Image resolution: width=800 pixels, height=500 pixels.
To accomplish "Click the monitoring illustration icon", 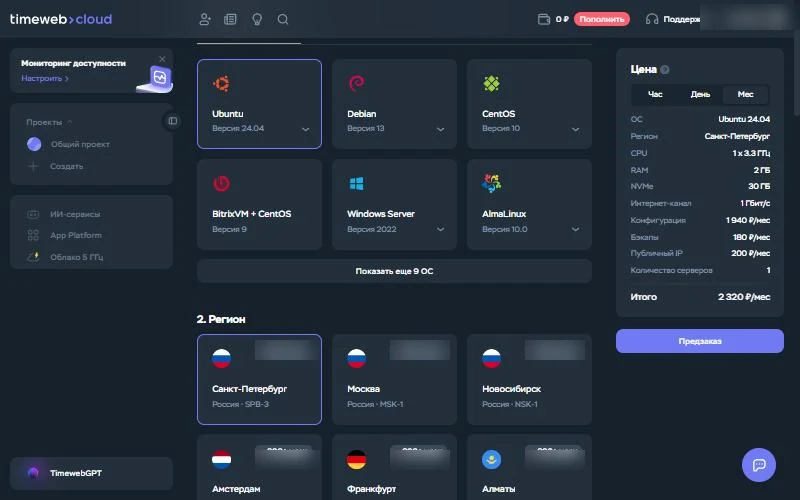I will [156, 79].
